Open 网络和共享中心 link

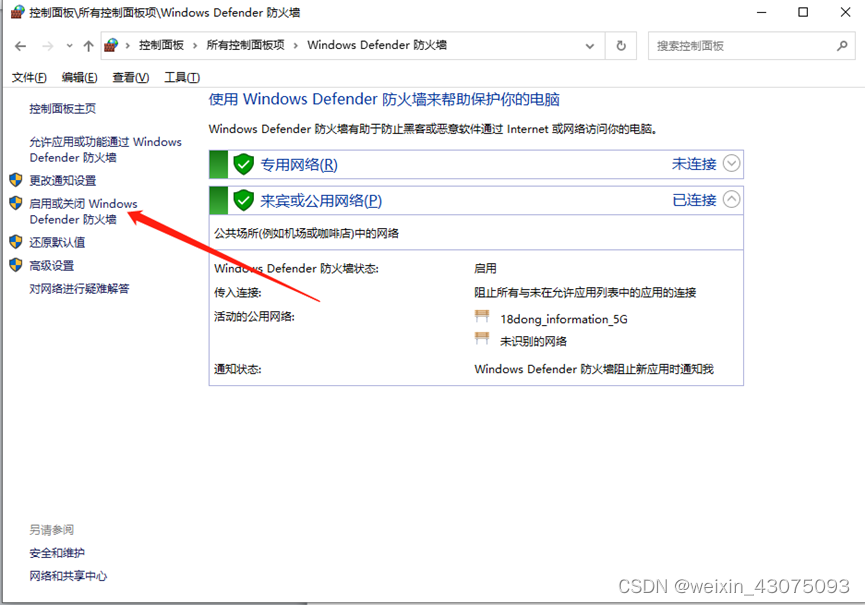[x=68, y=576]
